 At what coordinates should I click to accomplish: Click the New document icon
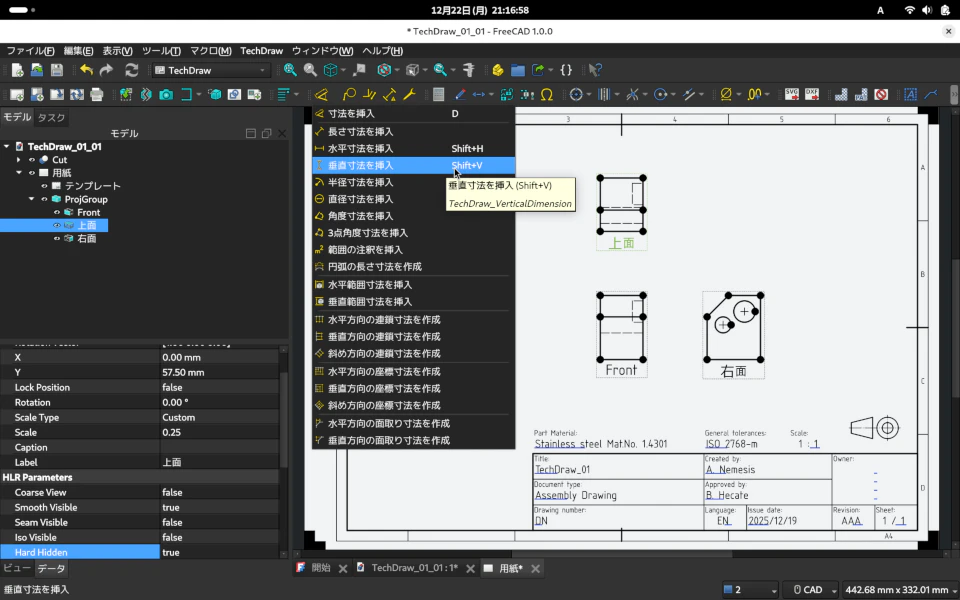17,70
